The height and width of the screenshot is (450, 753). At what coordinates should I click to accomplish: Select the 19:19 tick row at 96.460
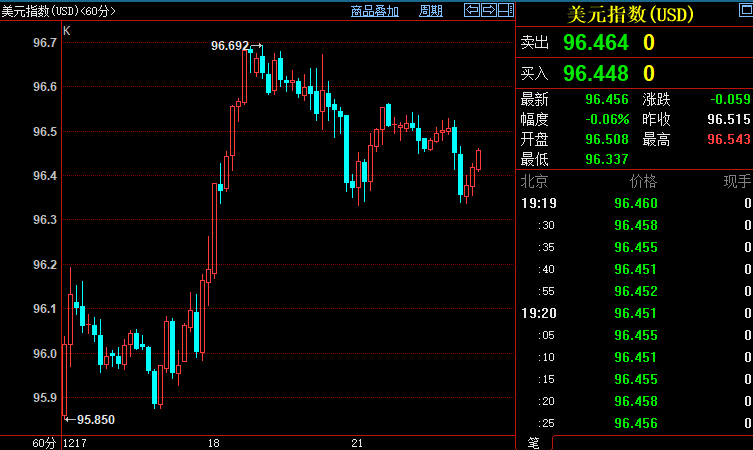point(635,203)
